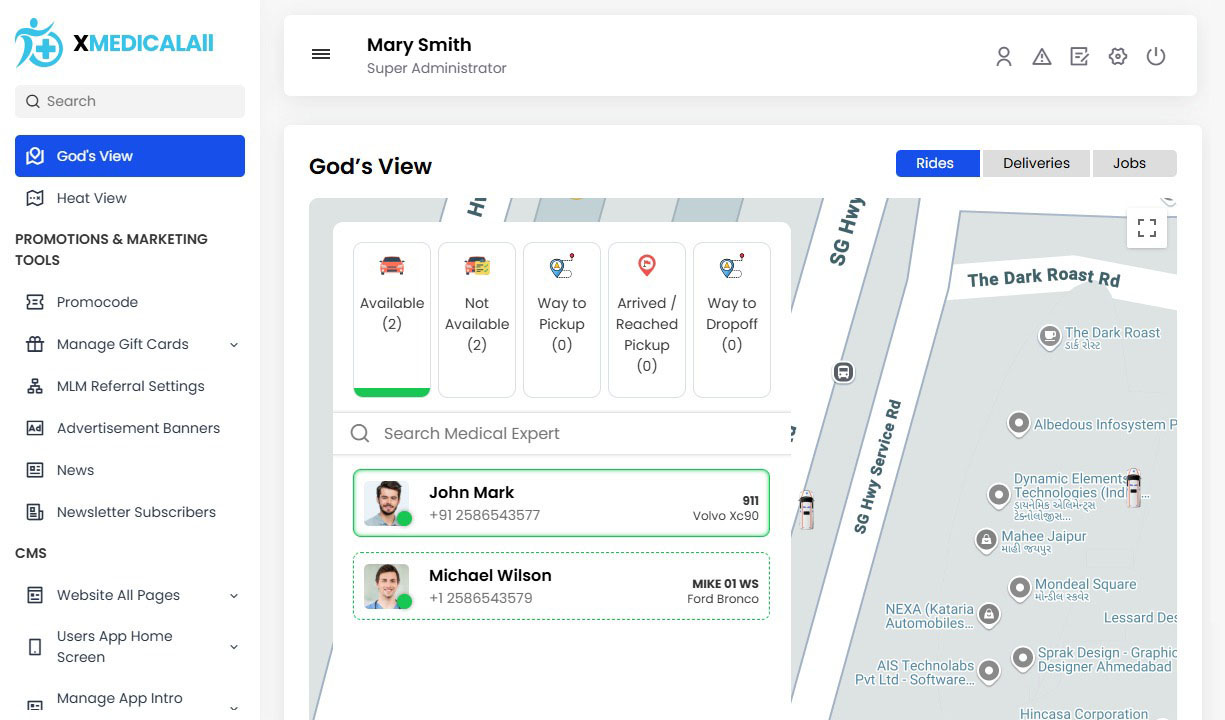The width and height of the screenshot is (1225, 720).
Task: Click the bus stop marker on map
Action: tap(844, 372)
